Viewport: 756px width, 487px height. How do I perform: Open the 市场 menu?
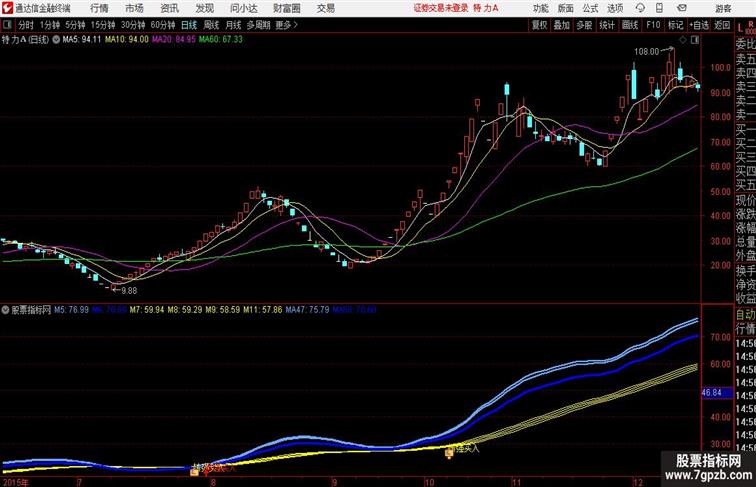click(x=134, y=8)
